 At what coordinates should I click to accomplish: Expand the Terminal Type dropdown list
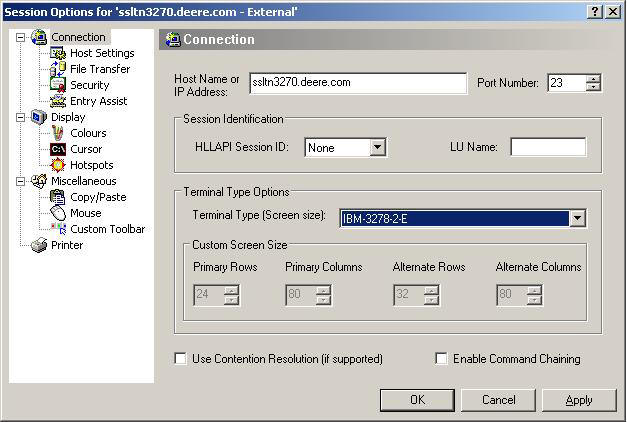point(577,218)
